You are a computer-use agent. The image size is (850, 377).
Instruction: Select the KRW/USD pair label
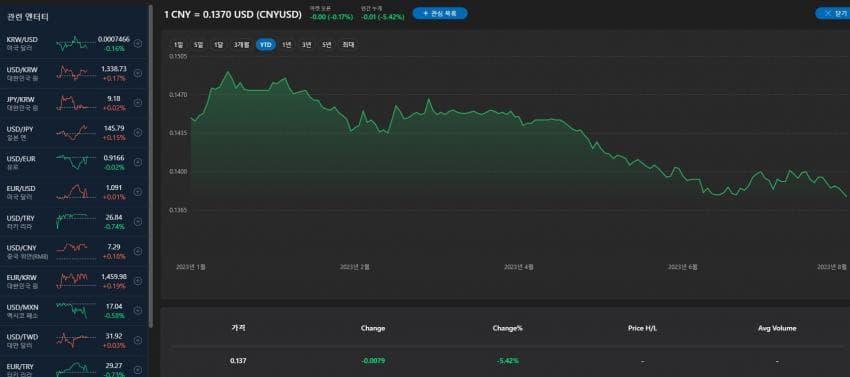click(x=22, y=40)
